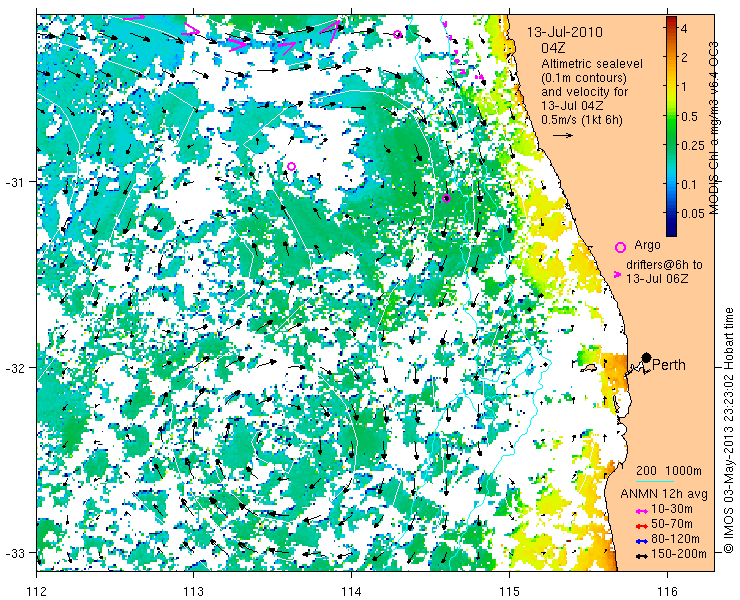Click the dark blue bottom of the colorbar

[671, 231]
